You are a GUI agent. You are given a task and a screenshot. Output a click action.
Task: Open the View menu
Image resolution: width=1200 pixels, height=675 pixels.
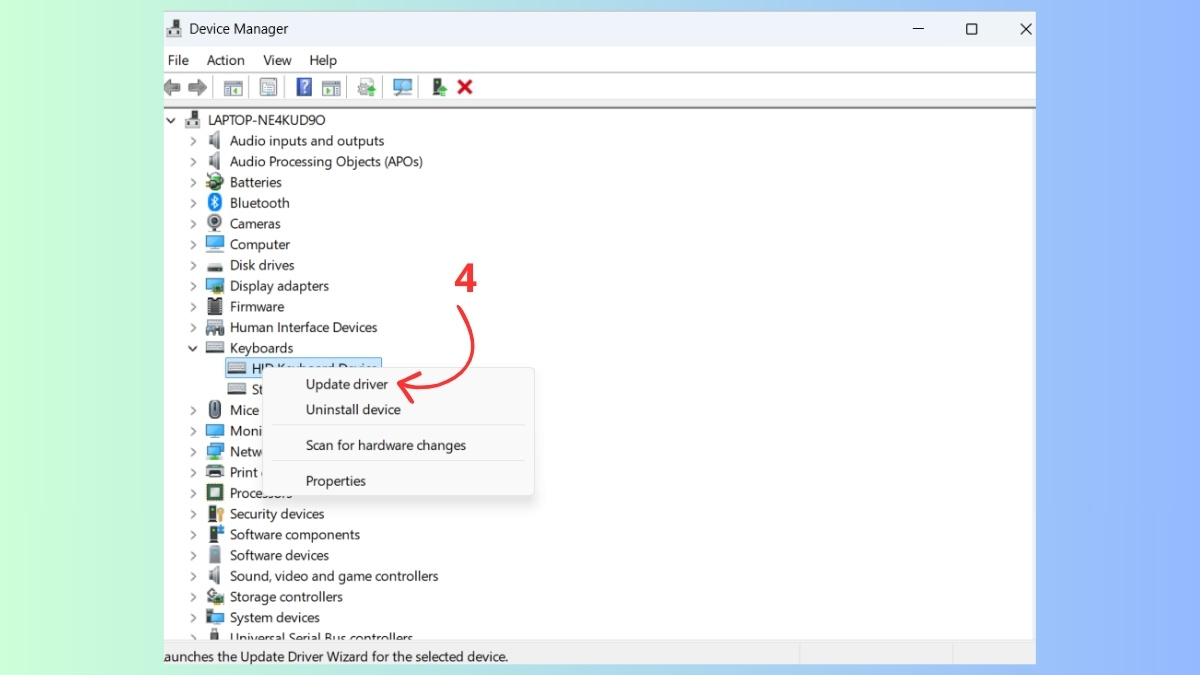coord(277,60)
